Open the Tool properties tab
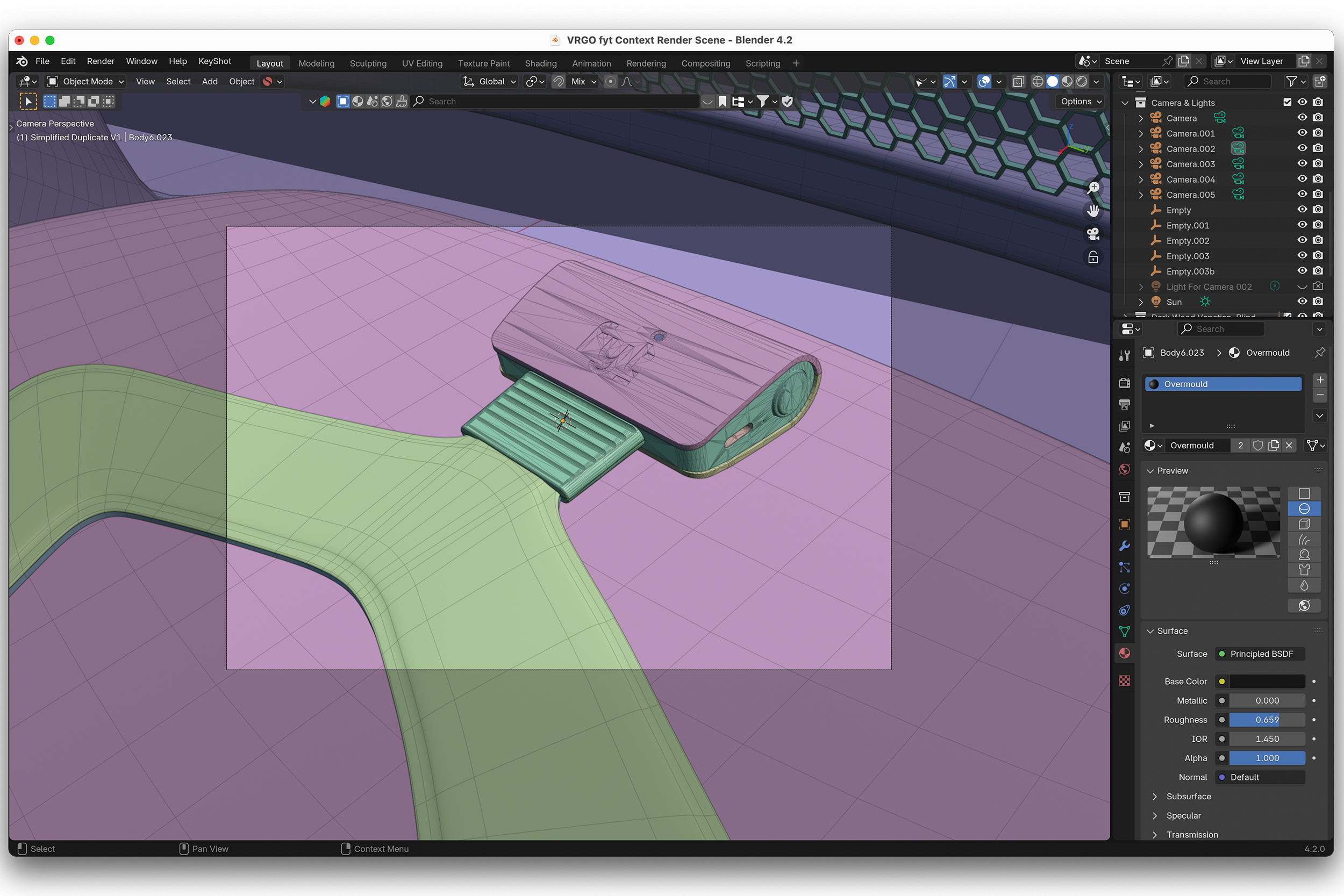 point(1124,356)
